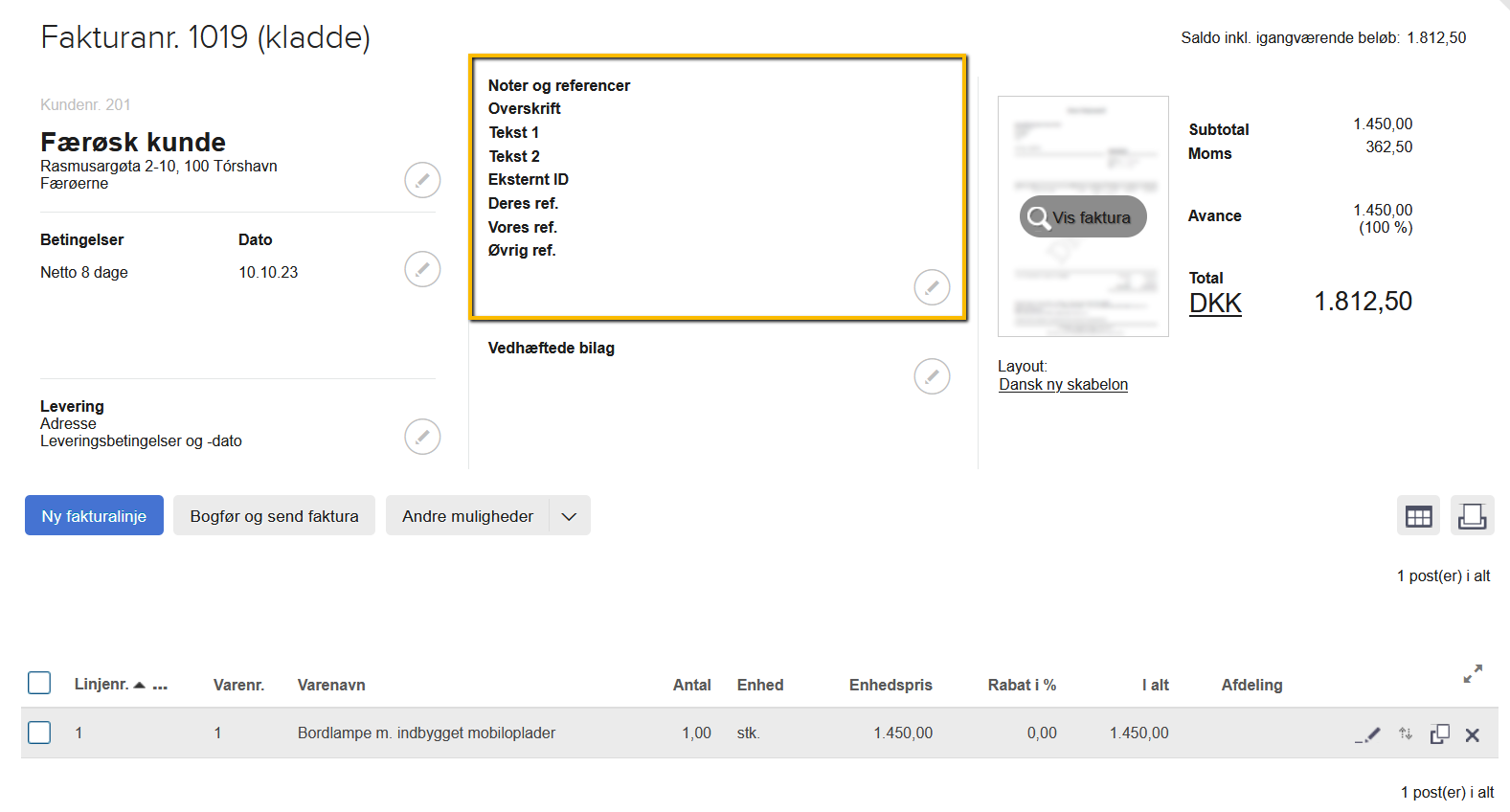Tick the select-all checkbox in table header
This screenshot has height=812, width=1510.
pyautogui.click(x=39, y=683)
